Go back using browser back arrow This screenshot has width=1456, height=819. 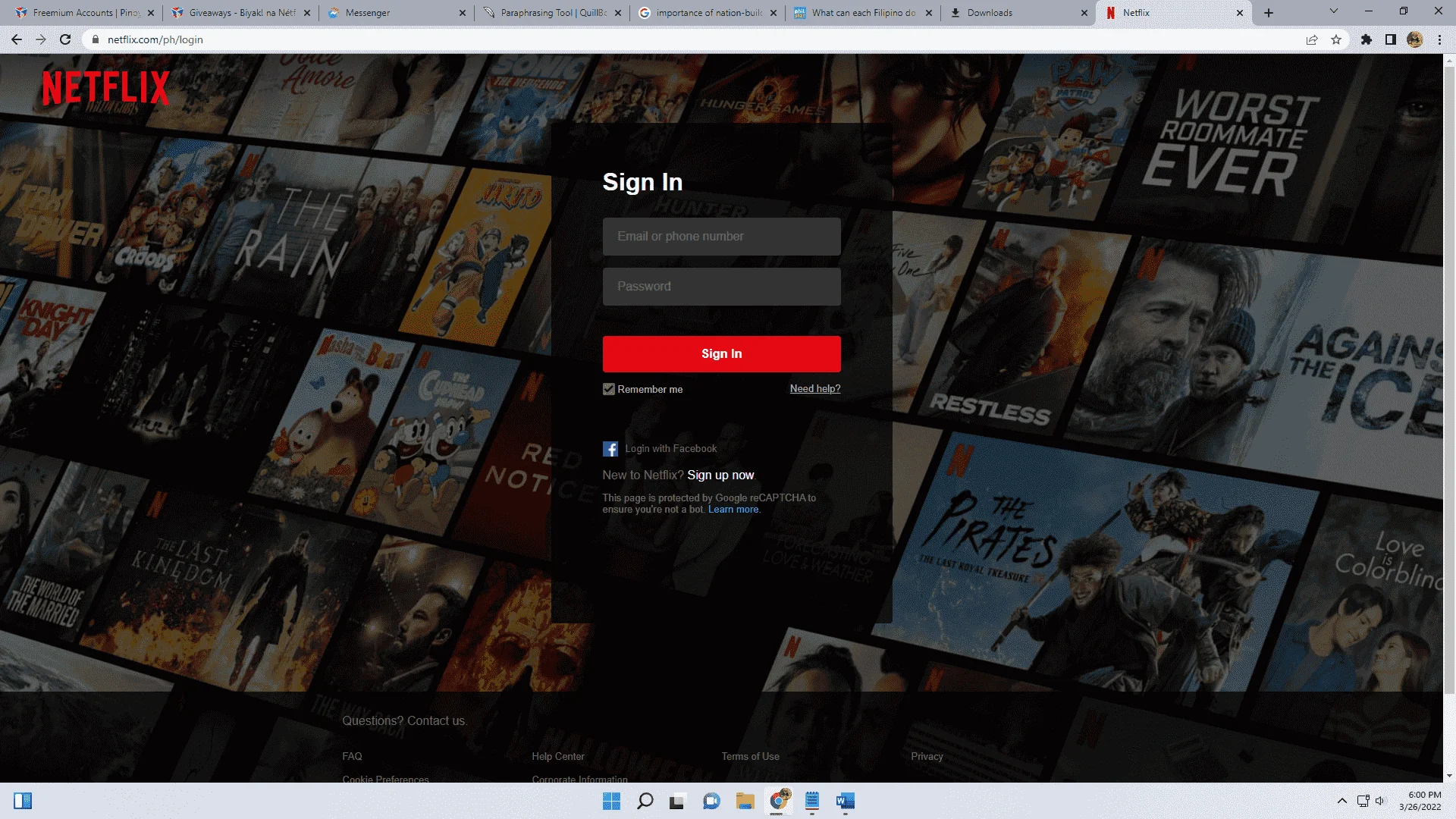pyautogui.click(x=17, y=39)
